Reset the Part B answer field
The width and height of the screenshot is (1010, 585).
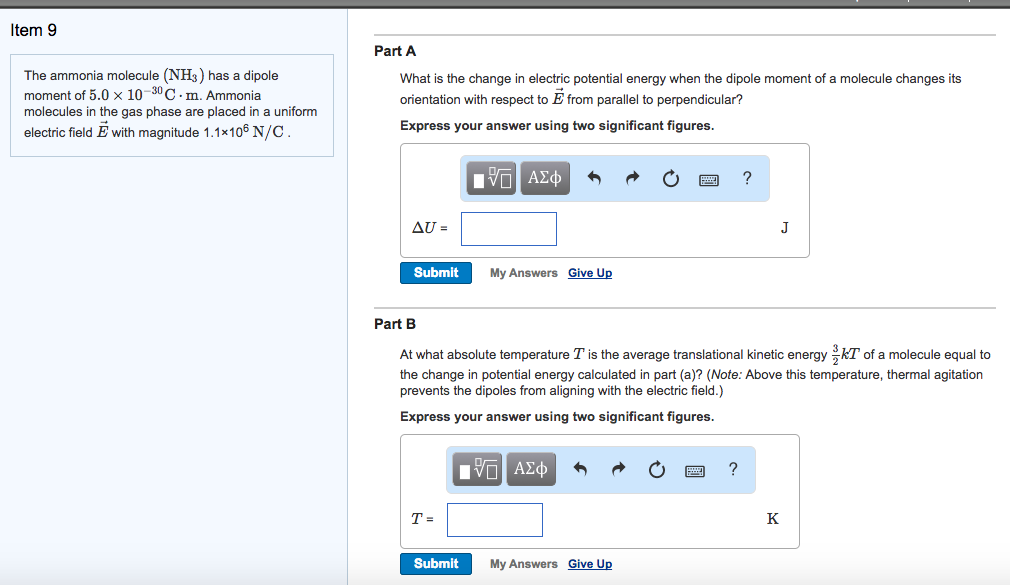click(x=656, y=469)
